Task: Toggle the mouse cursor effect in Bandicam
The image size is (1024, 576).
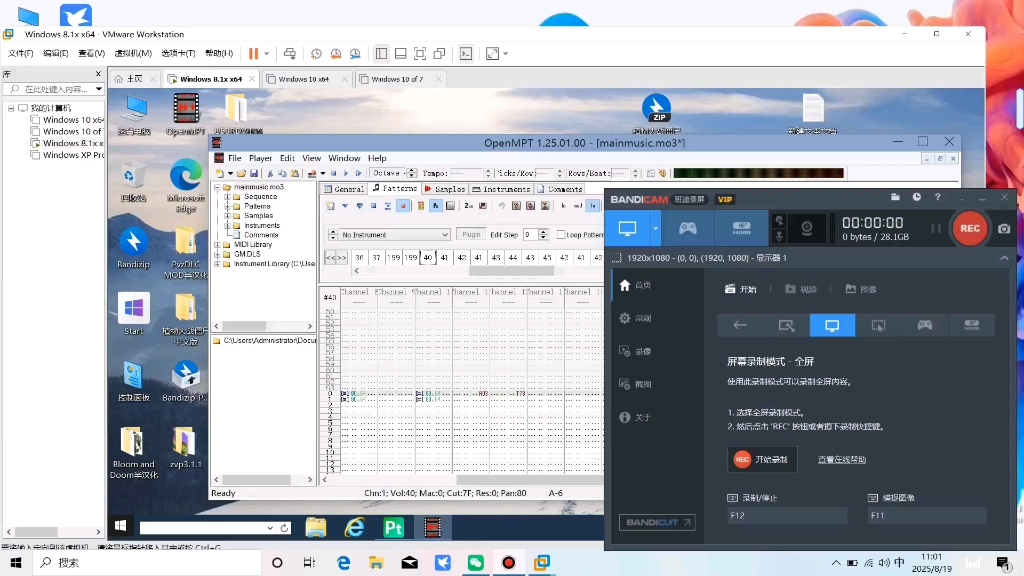Action: (x=779, y=221)
